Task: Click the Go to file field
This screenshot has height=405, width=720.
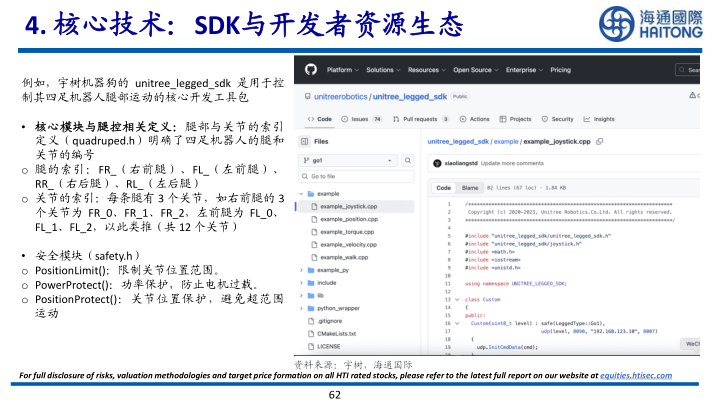Action: [356, 176]
